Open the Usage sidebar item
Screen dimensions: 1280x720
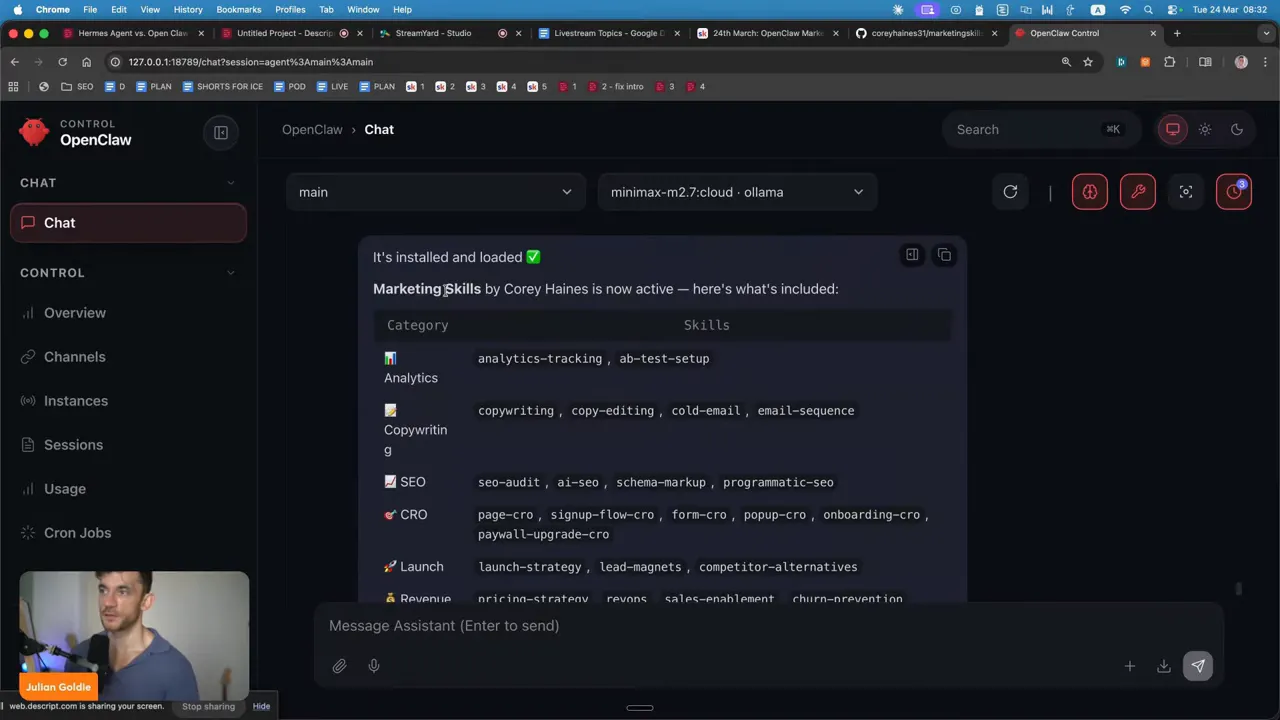(128, 489)
